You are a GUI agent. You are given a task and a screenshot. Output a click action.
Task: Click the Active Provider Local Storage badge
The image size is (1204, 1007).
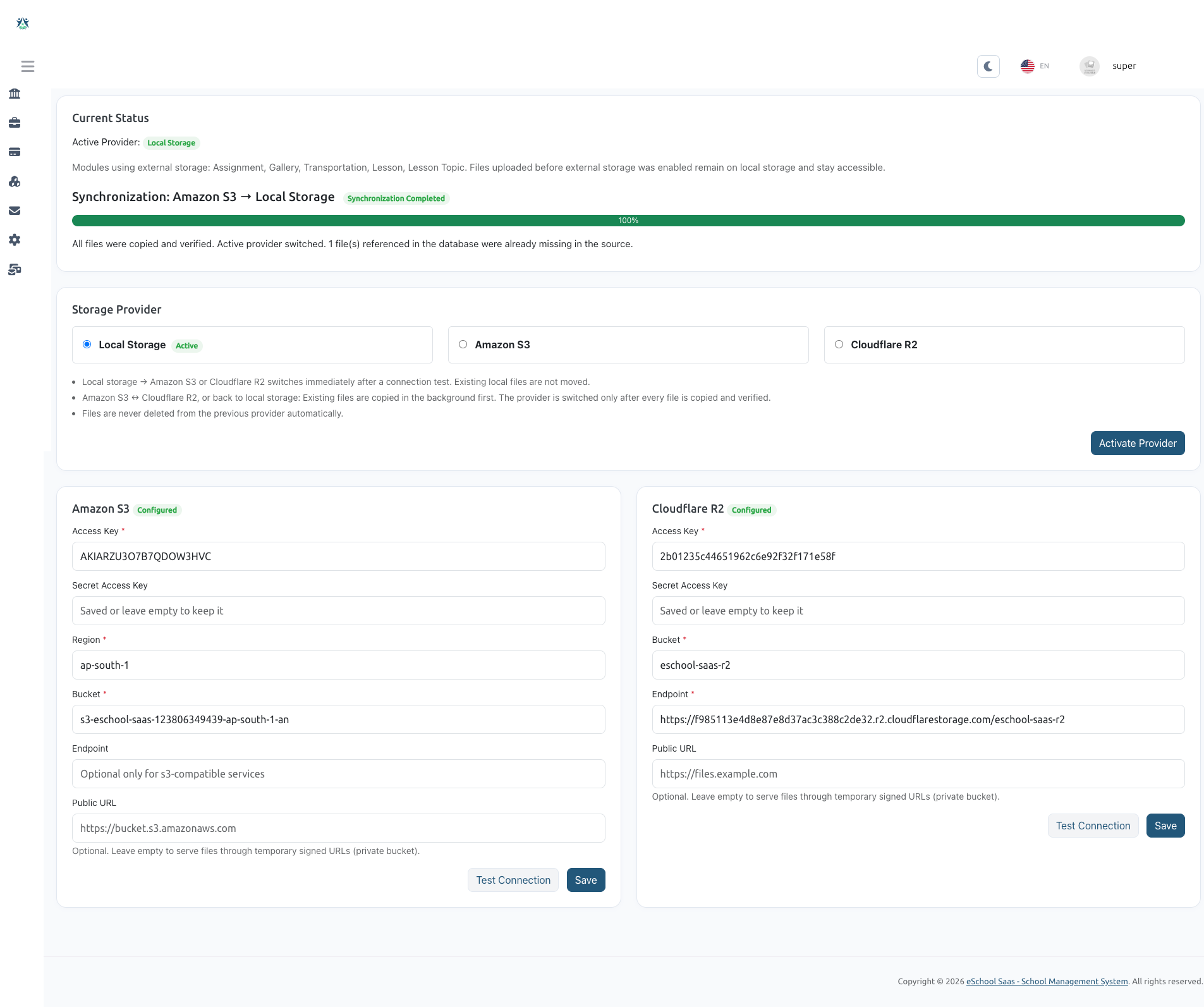click(x=171, y=143)
